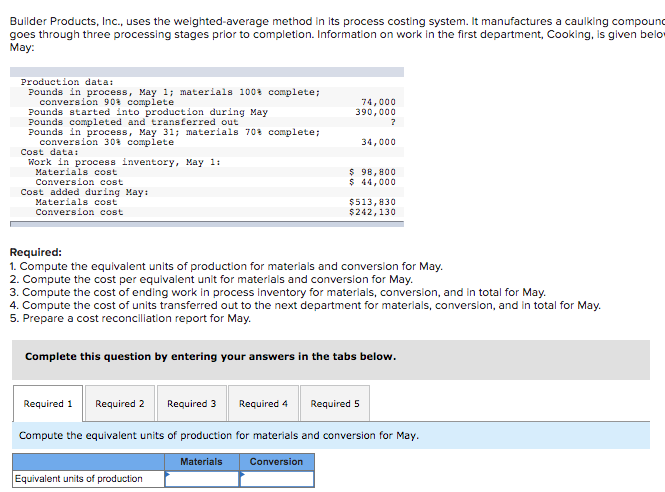Switch to the Required 2 tab
665x492 pixels.
[x=120, y=403]
